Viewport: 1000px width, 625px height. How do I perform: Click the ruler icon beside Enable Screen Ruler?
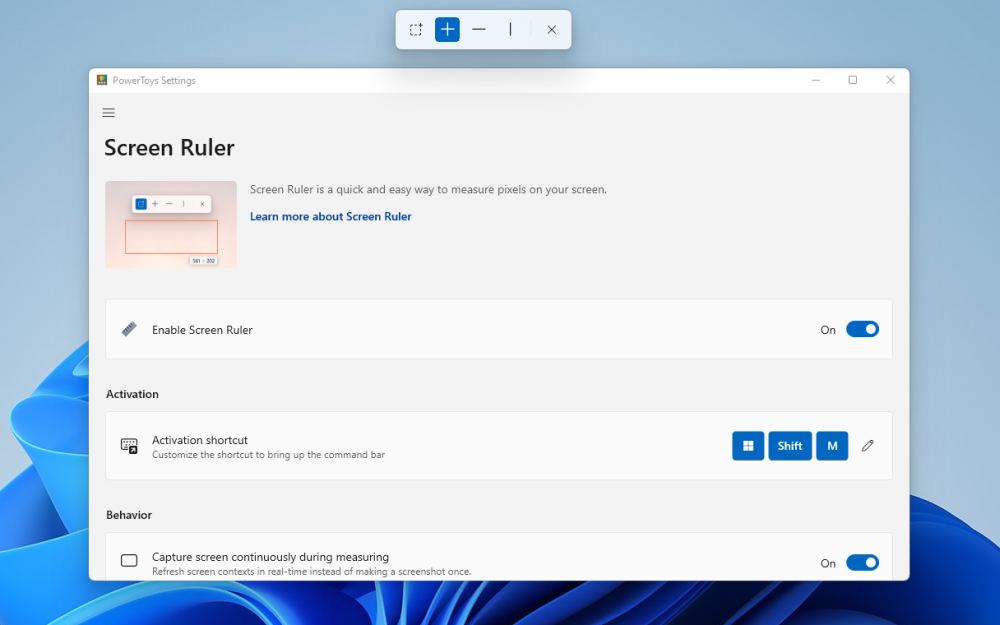(129, 329)
